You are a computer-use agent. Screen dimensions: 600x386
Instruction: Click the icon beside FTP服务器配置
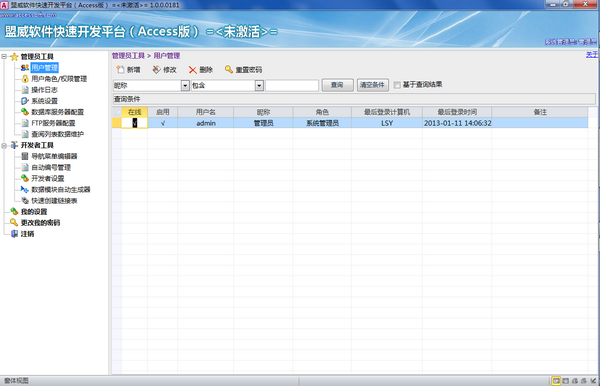25,123
